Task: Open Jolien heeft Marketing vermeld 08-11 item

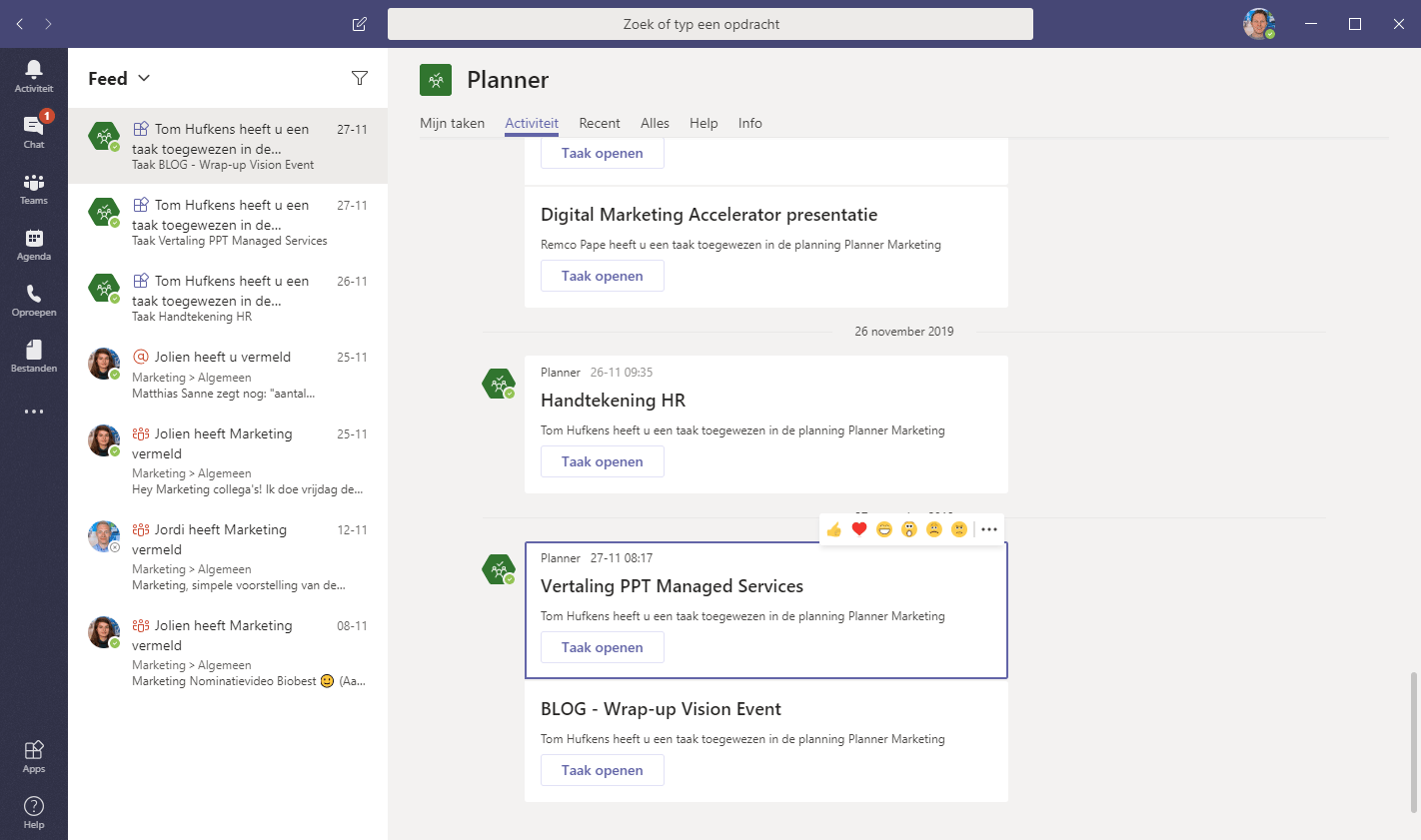Action: [x=228, y=652]
